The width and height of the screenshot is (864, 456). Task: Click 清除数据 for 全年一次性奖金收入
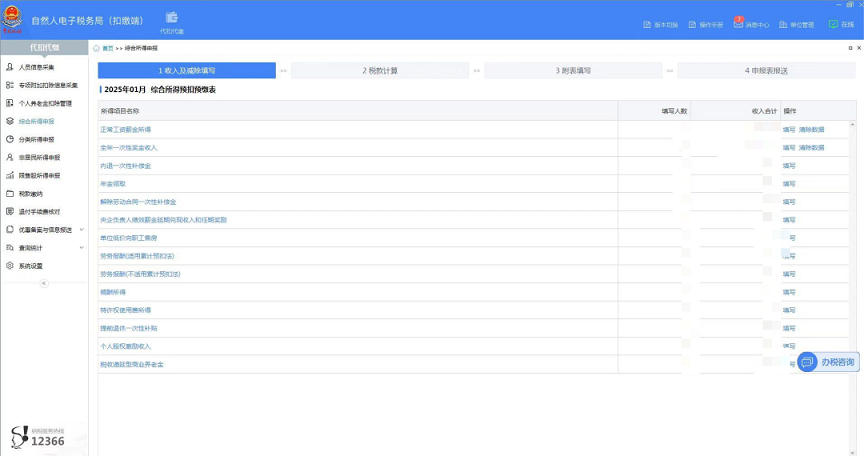click(811, 148)
